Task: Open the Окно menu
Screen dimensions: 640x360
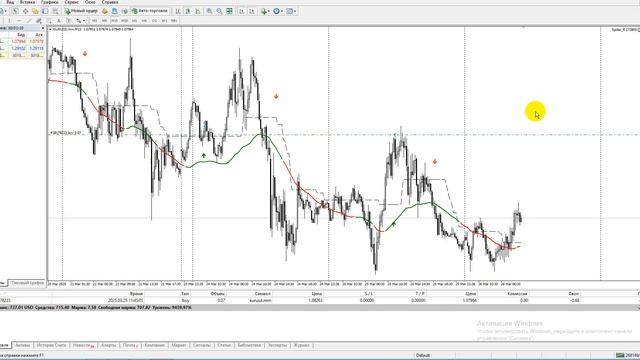Action: click(90, 2)
